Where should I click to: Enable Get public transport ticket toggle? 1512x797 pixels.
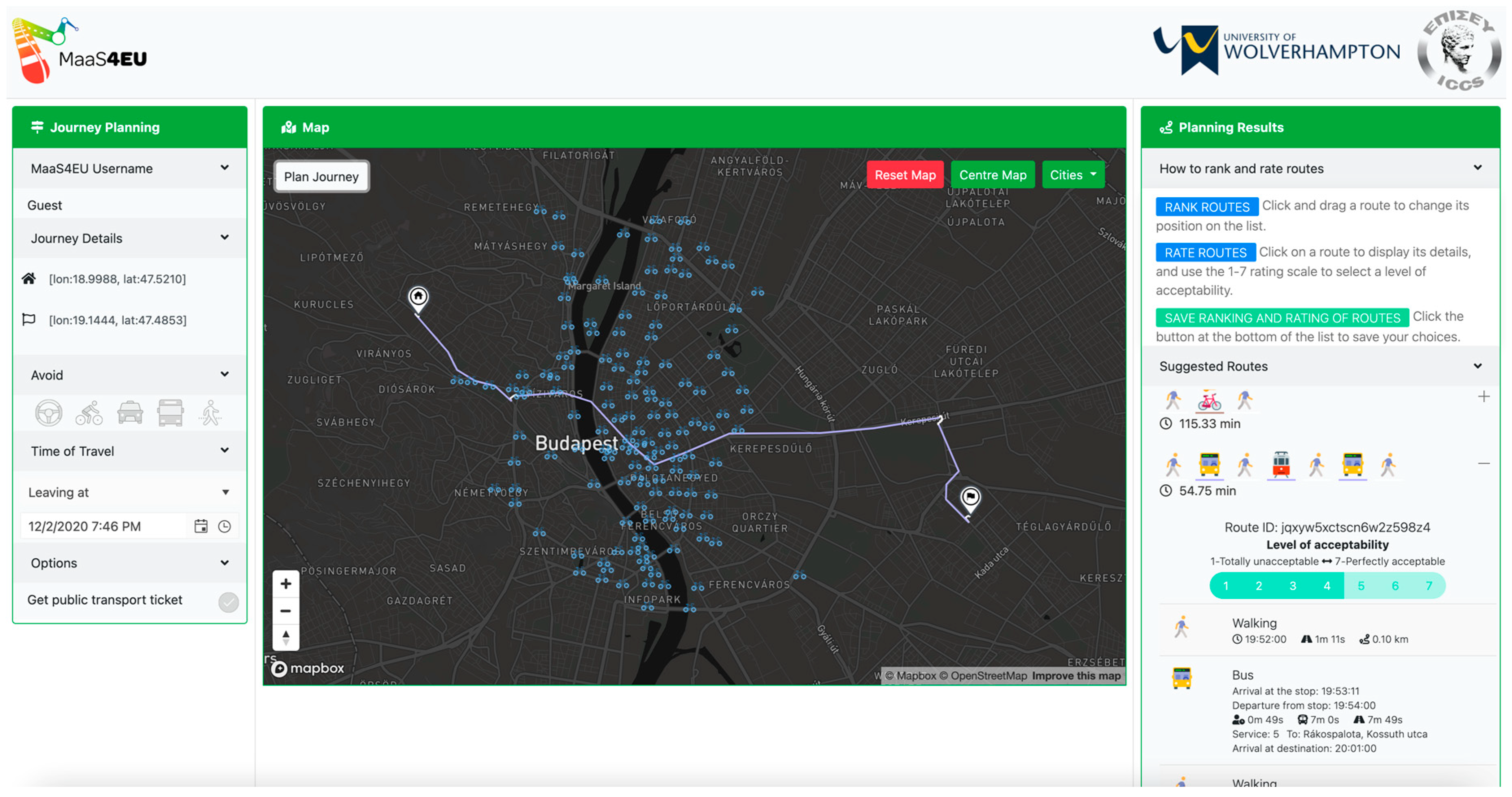(x=228, y=601)
